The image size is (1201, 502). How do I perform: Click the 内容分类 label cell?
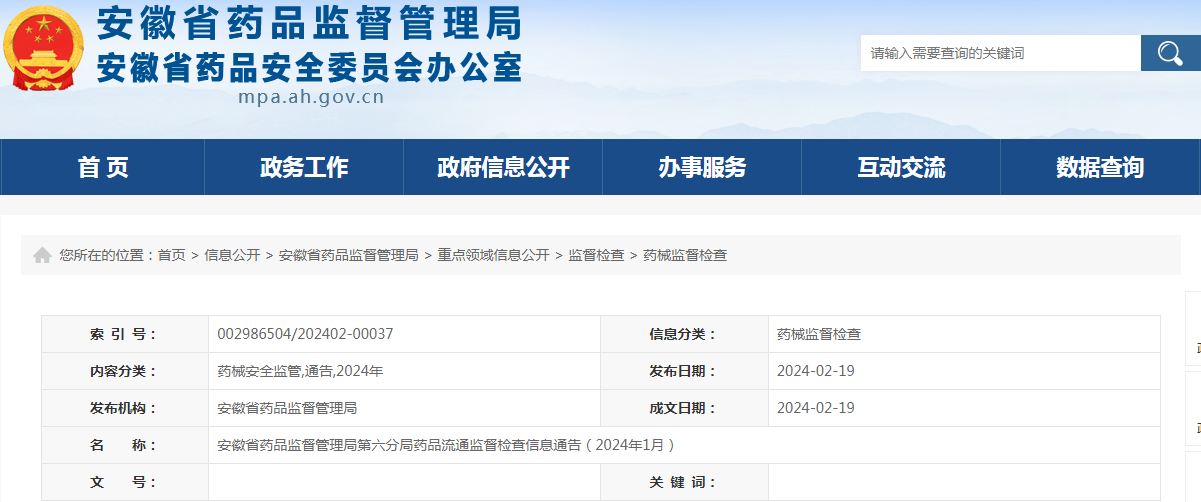125,371
